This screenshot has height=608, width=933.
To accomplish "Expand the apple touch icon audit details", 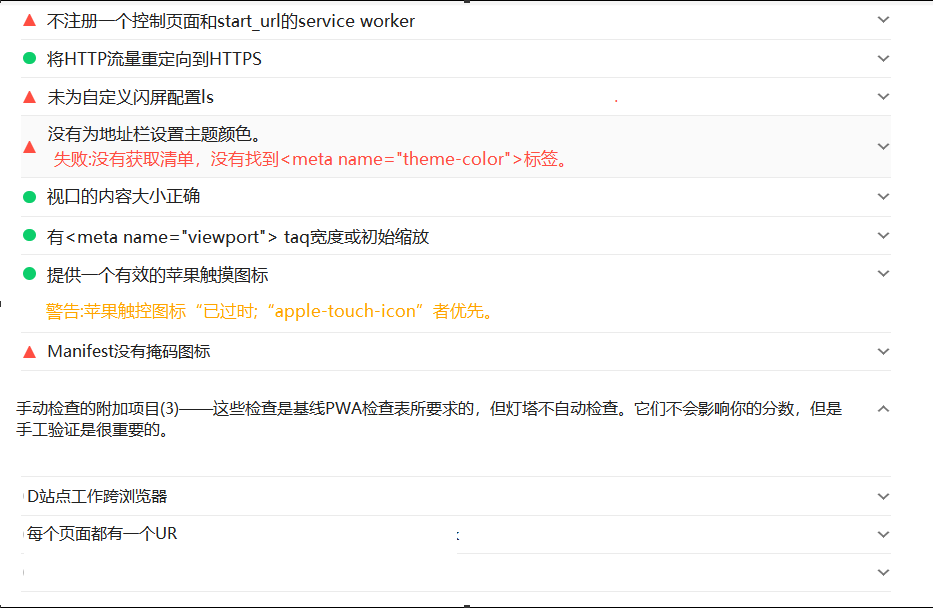I will click(x=883, y=272).
